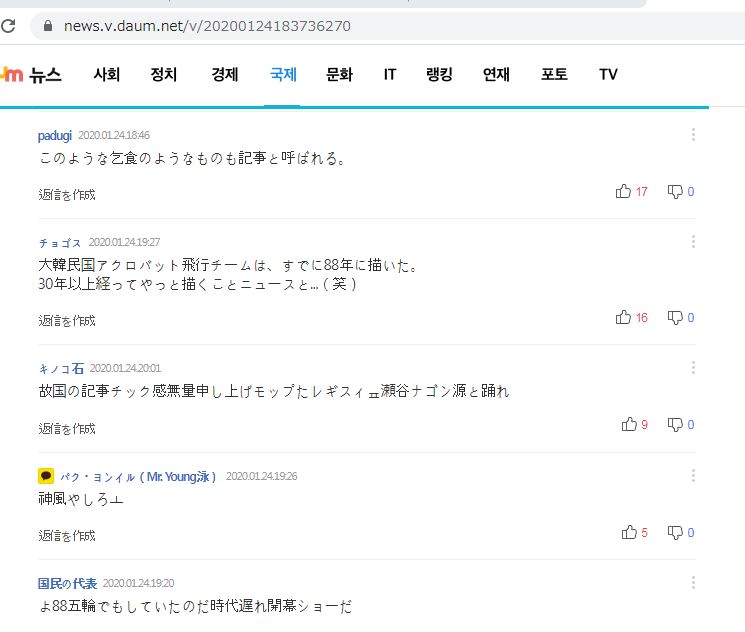Thumbs-up the チョゴス comment

tap(624, 317)
